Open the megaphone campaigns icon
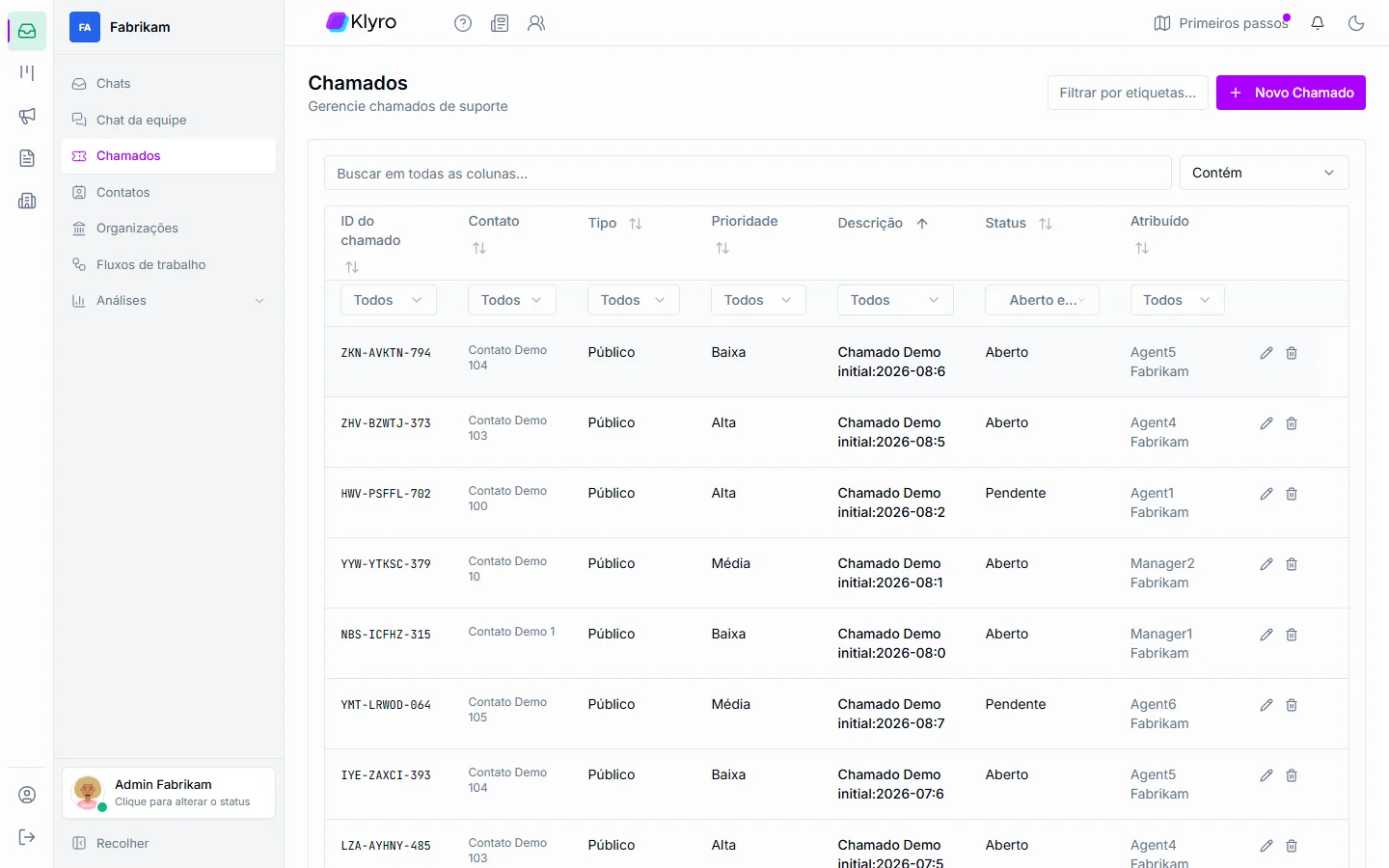 pos(27,116)
